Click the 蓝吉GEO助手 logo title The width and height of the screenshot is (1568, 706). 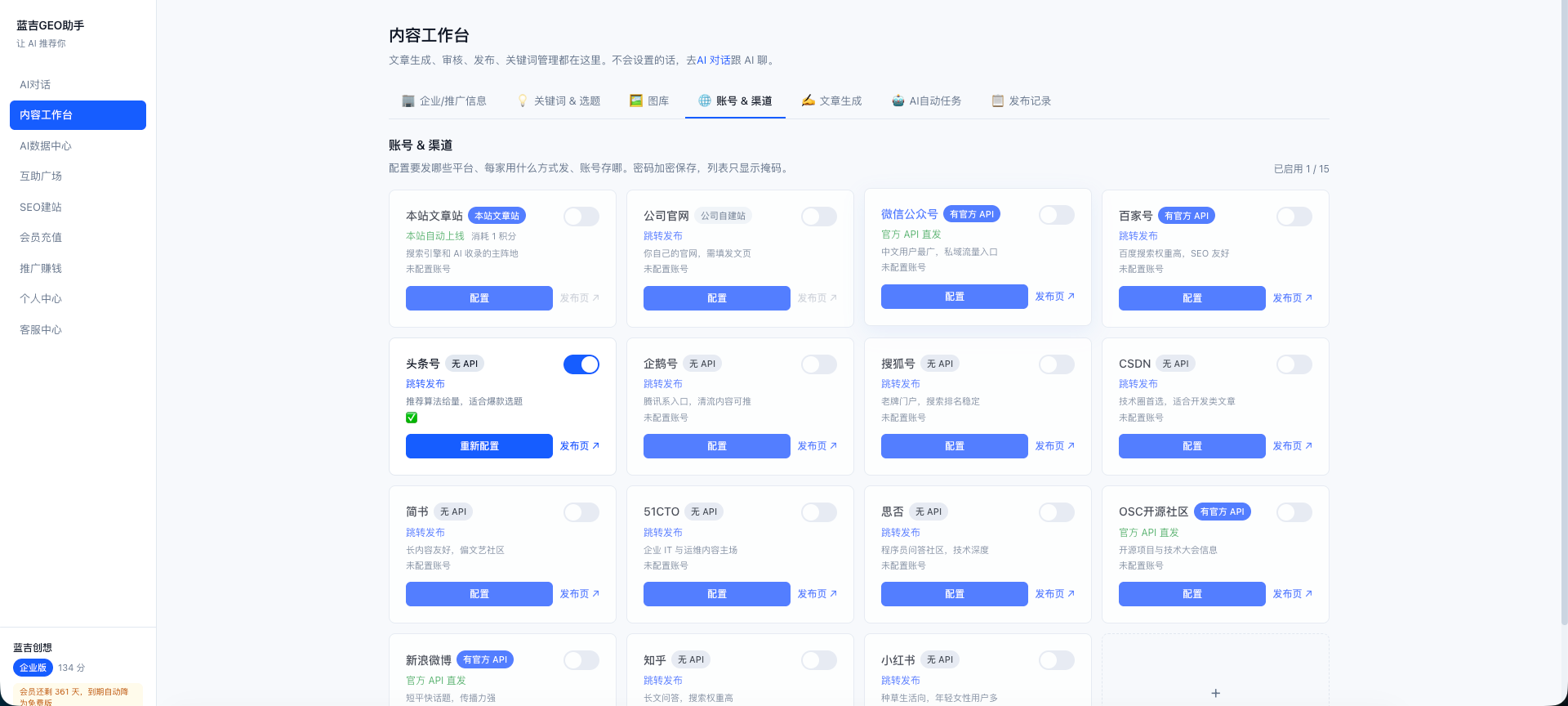(x=51, y=25)
